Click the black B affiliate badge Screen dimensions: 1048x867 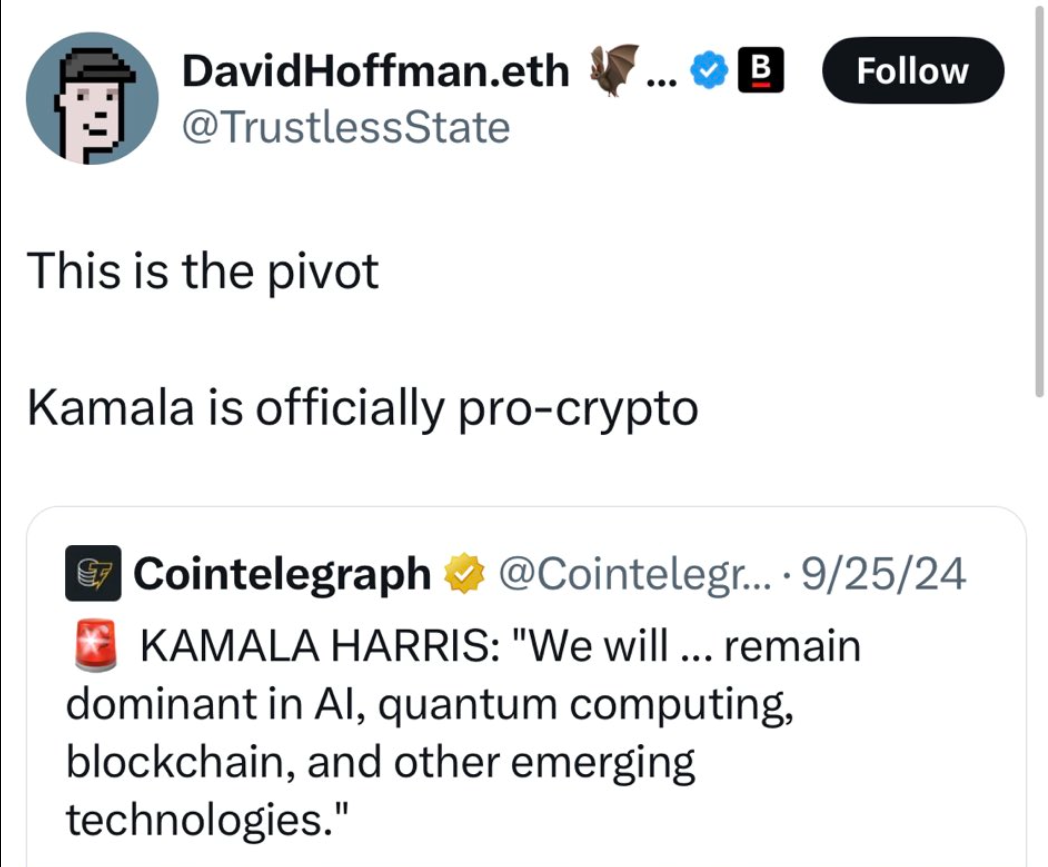tap(761, 70)
